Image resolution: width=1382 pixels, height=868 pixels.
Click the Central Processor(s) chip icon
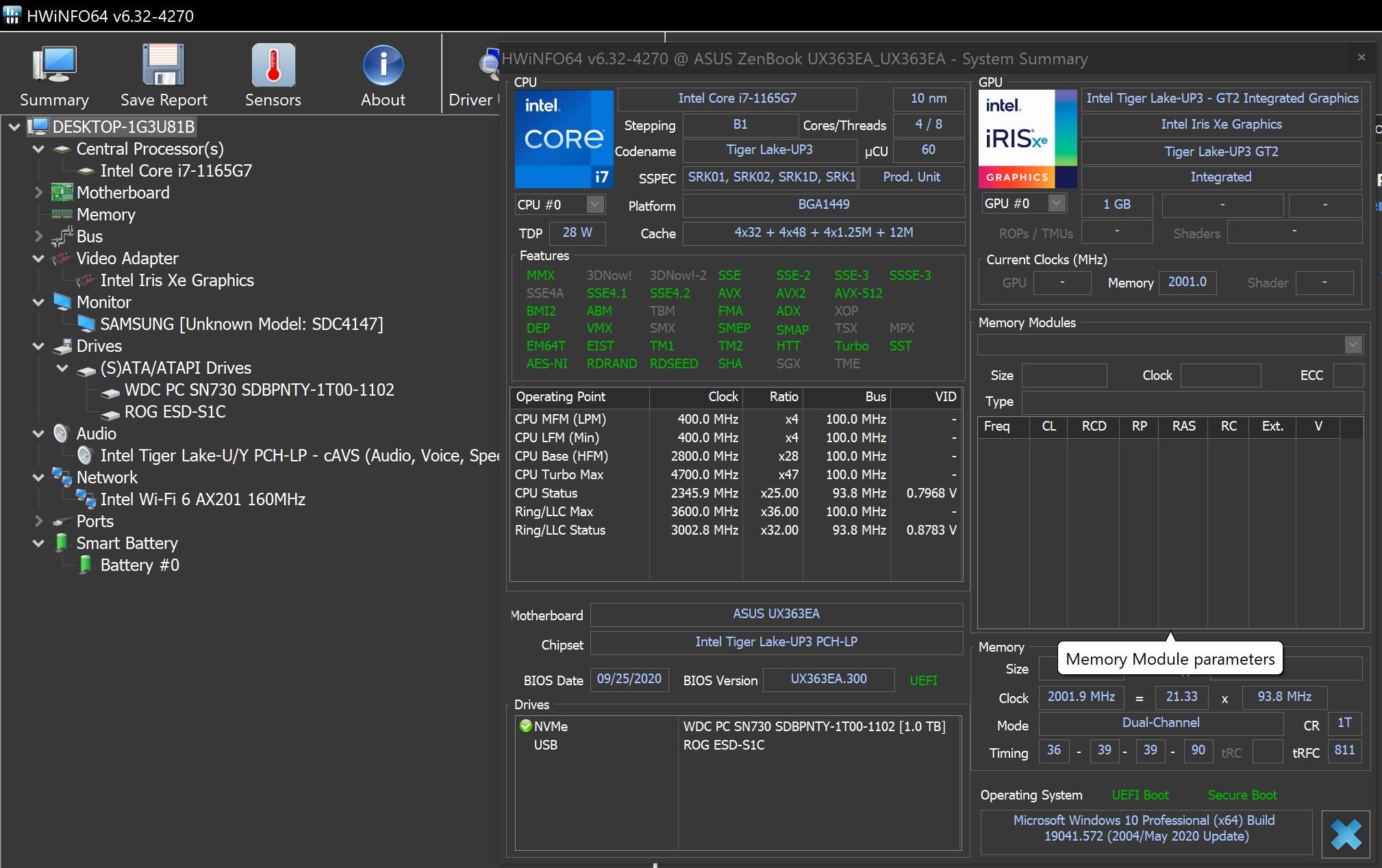pyautogui.click(x=62, y=149)
